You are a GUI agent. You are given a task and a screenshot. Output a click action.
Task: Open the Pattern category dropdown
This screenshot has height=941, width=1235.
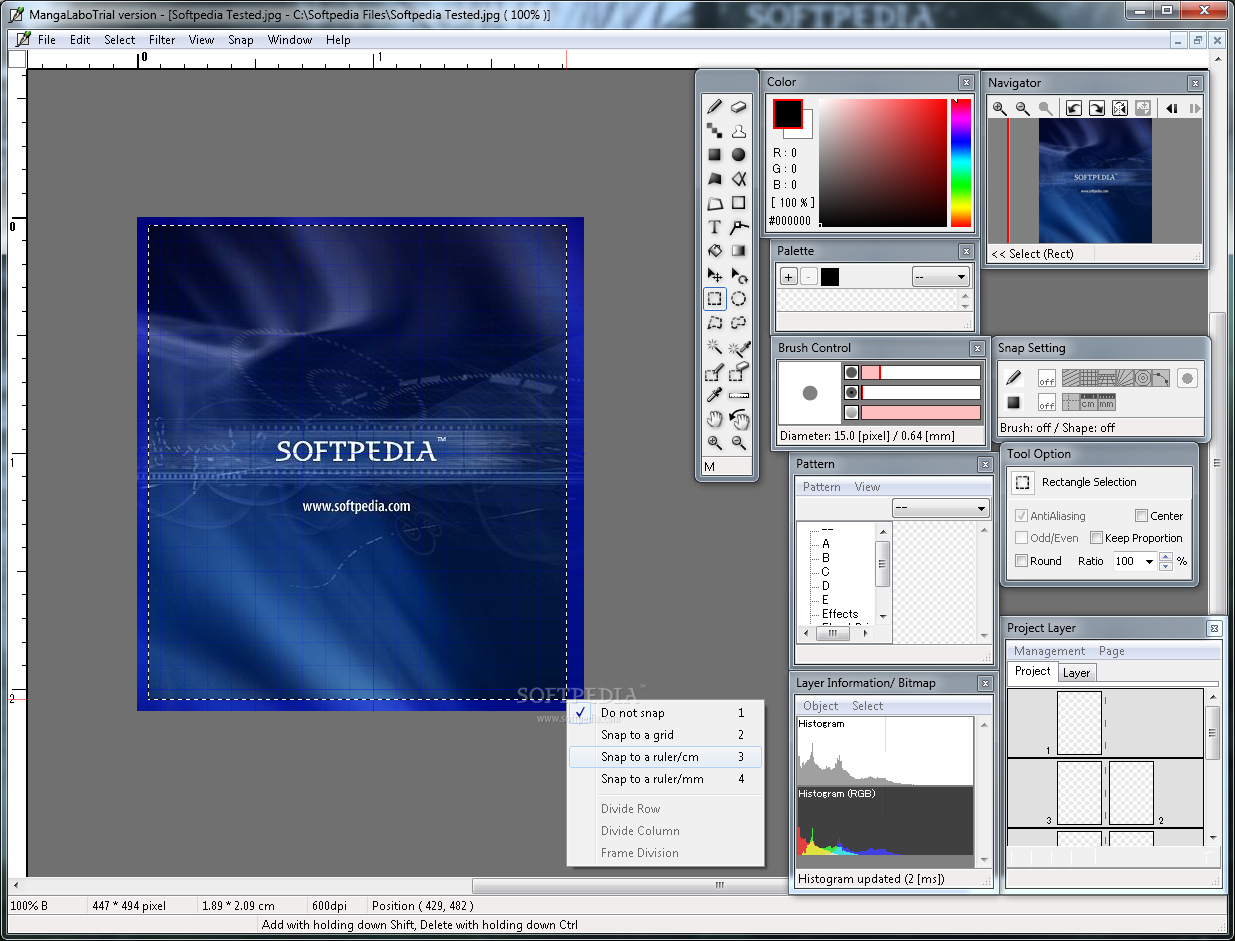coord(941,508)
